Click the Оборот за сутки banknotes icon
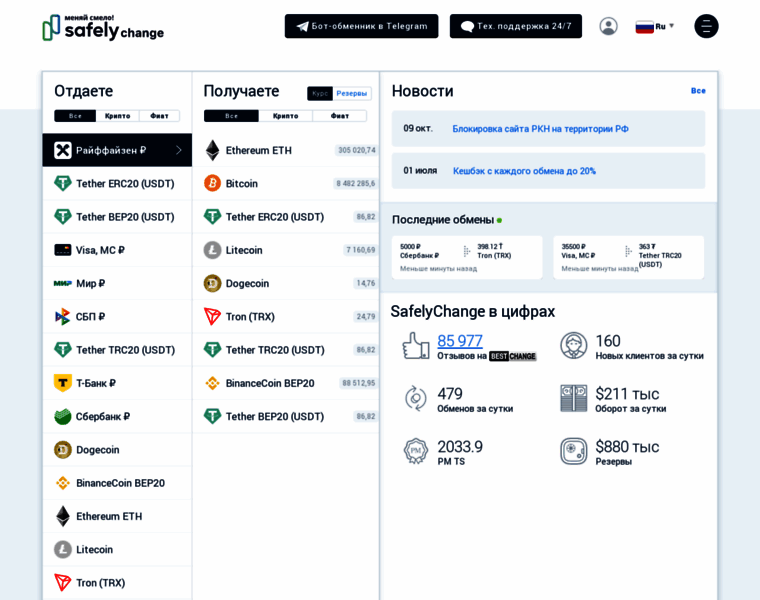760x600 pixels. (573, 398)
